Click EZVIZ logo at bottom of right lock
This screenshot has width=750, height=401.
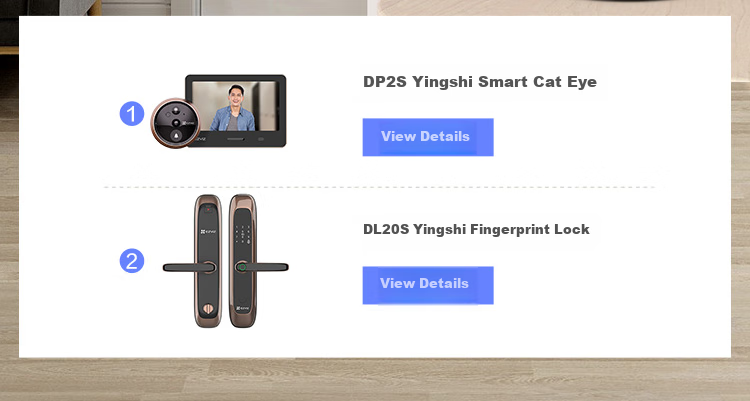242,309
